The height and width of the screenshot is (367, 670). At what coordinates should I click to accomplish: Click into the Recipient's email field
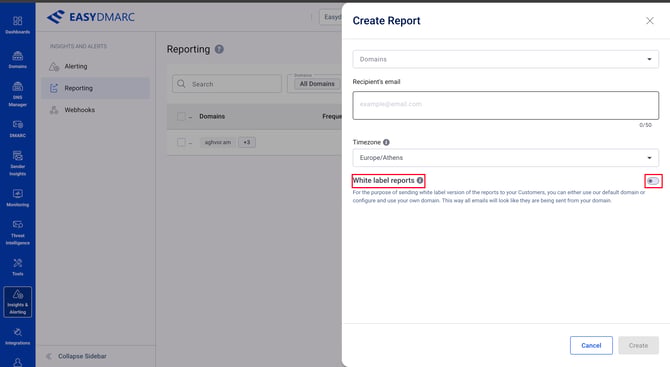pos(505,105)
